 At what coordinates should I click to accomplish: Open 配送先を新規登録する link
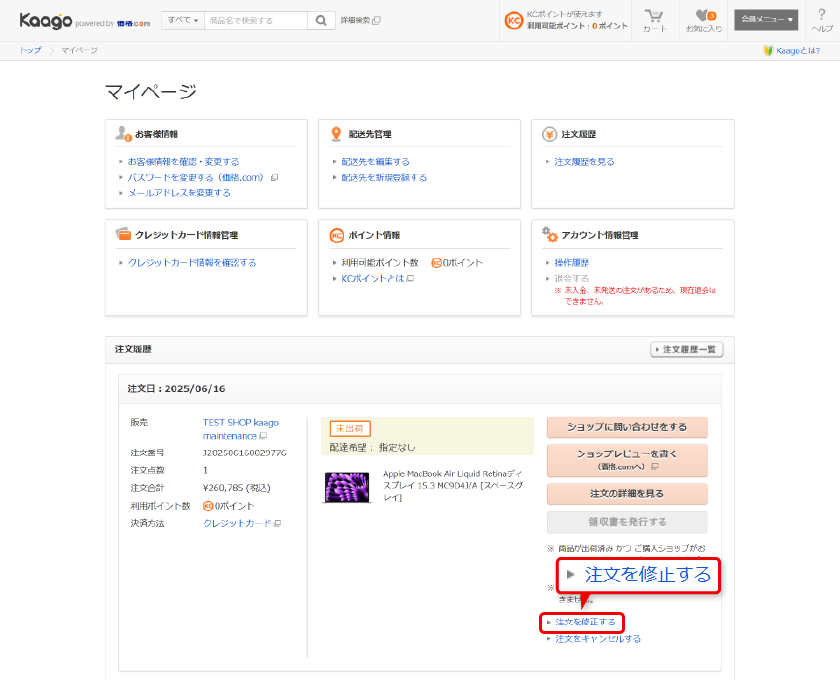(x=384, y=177)
